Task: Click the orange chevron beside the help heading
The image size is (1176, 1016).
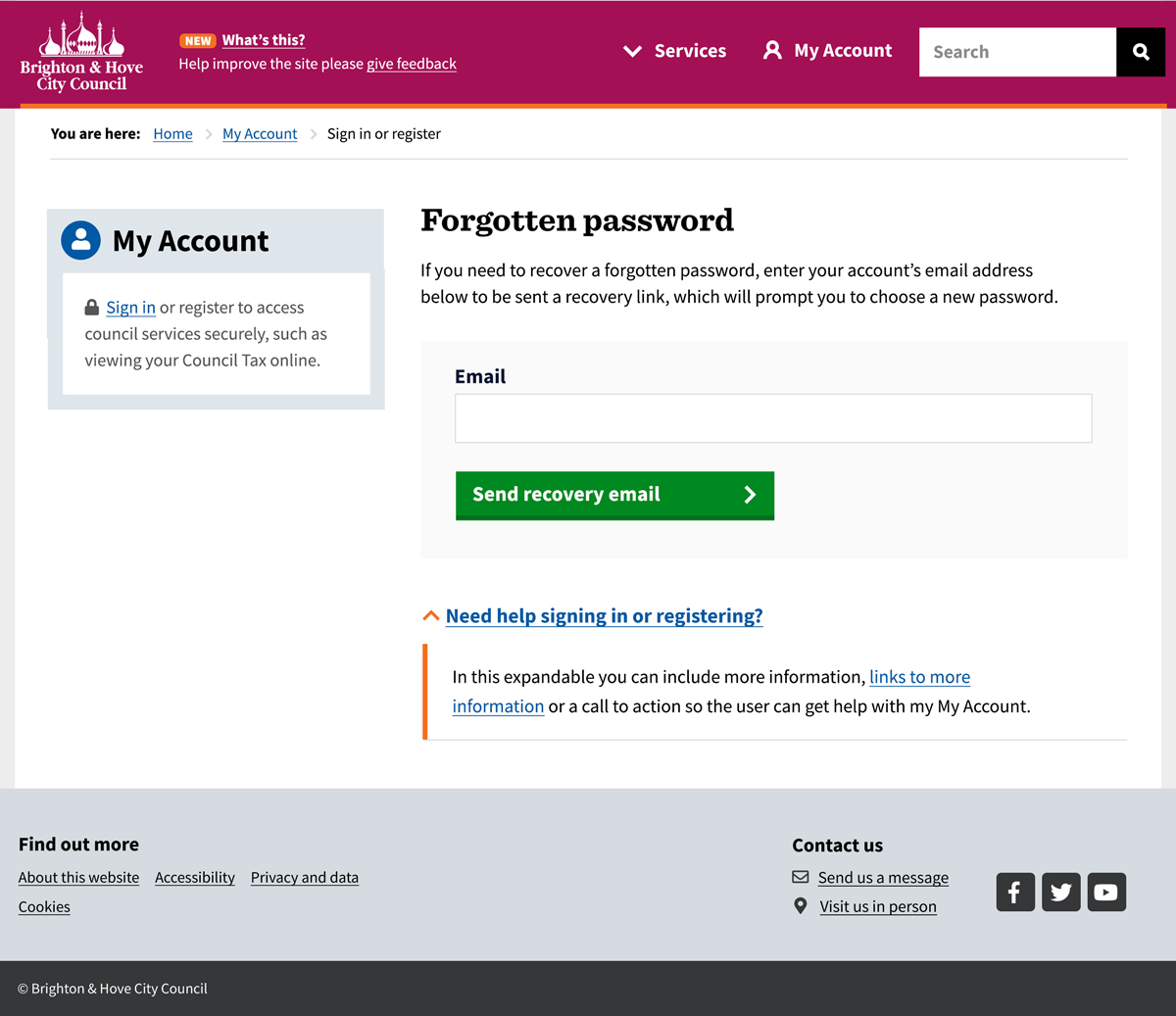Action: coord(430,616)
